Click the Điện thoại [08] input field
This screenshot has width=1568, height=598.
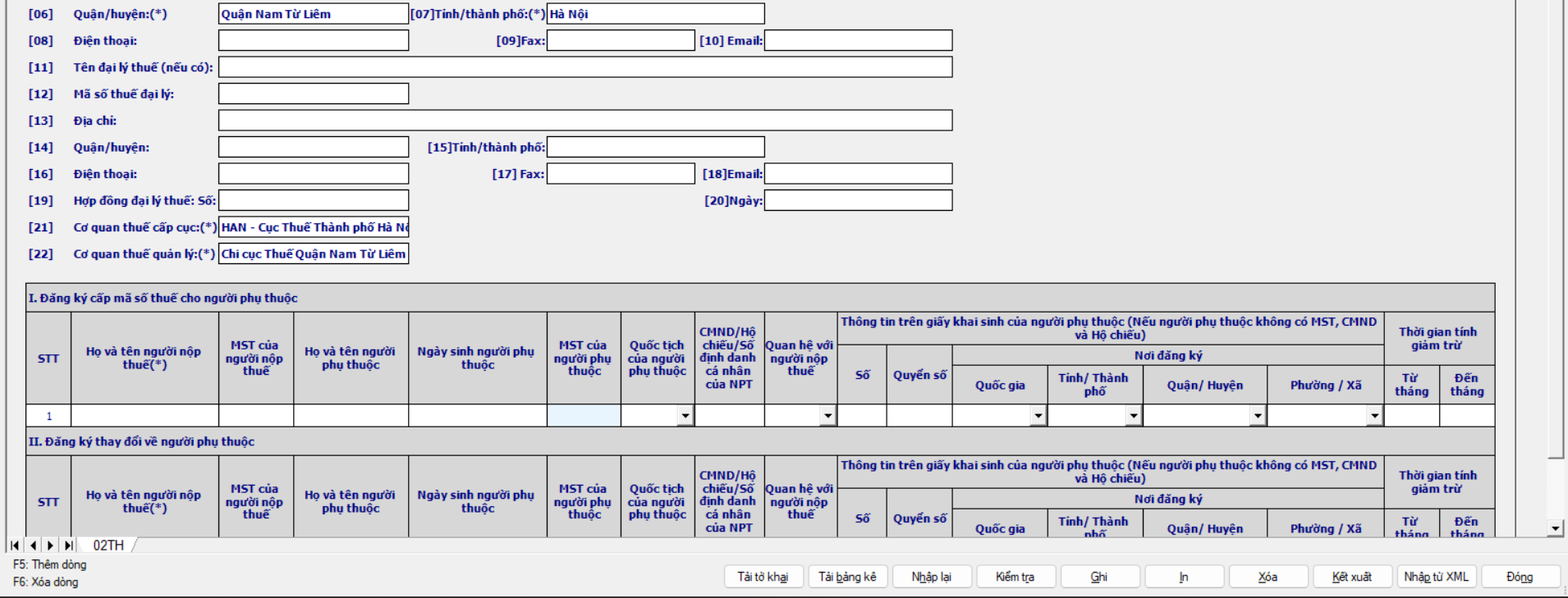tap(314, 41)
